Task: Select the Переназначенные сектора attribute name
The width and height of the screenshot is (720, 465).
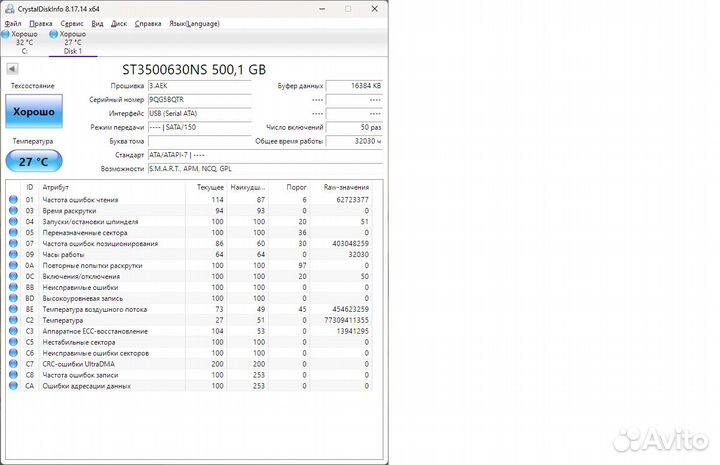Action: [x=85, y=233]
